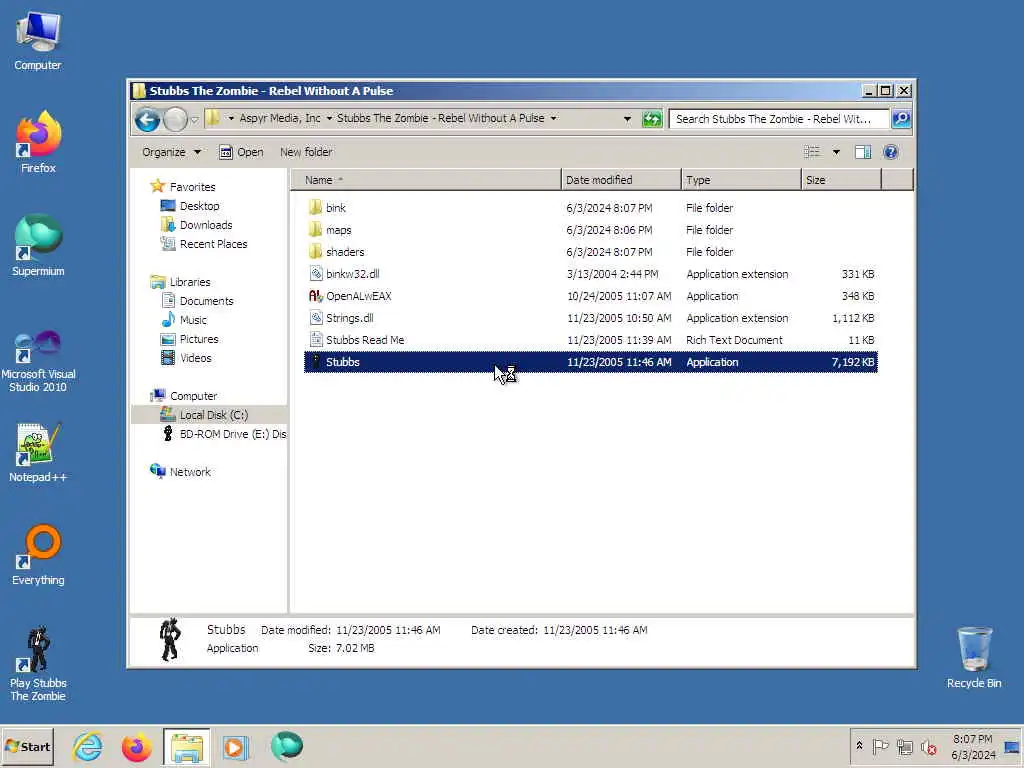The width and height of the screenshot is (1024, 768).
Task: Create a New folder
Action: pos(306,152)
